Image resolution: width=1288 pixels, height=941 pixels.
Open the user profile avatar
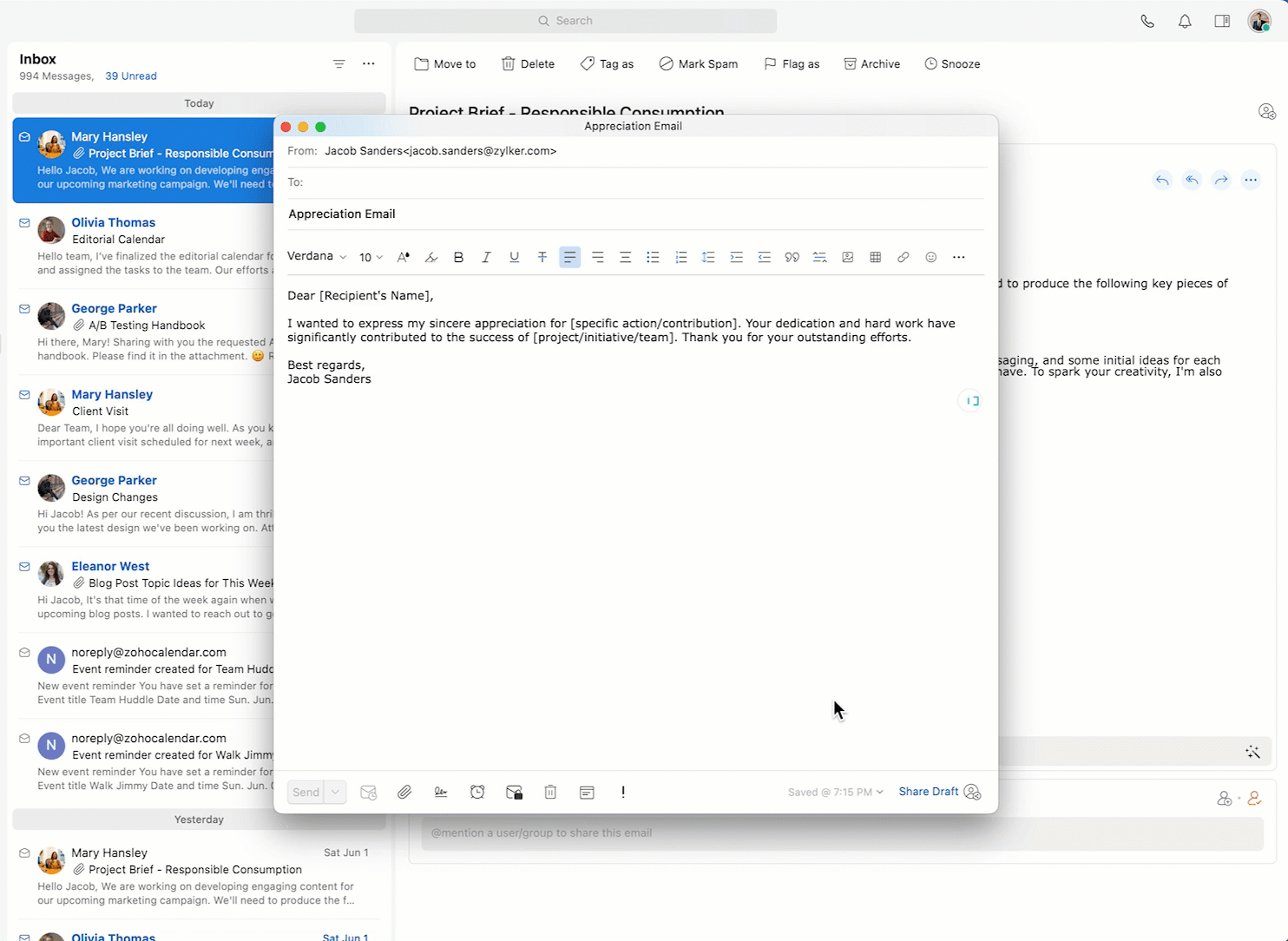1259,22
